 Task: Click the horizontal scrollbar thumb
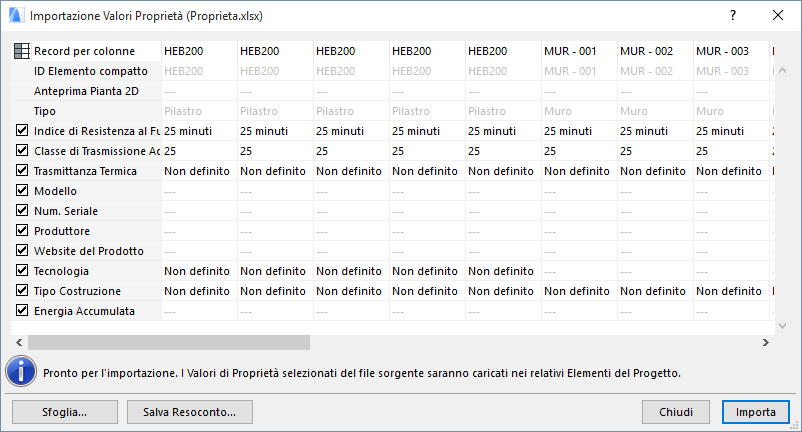168,342
